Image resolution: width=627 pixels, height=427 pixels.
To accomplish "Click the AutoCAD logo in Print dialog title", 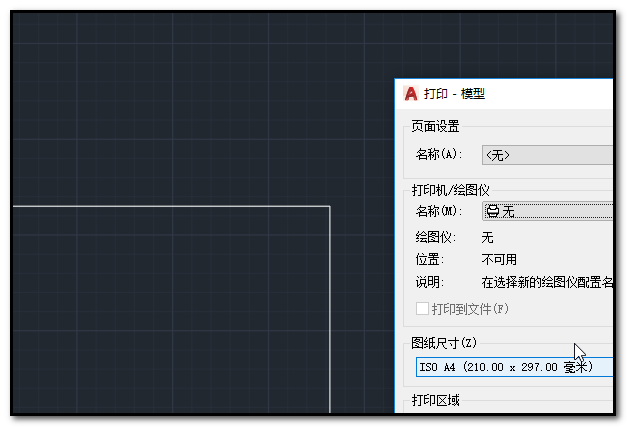I will pyautogui.click(x=411, y=94).
